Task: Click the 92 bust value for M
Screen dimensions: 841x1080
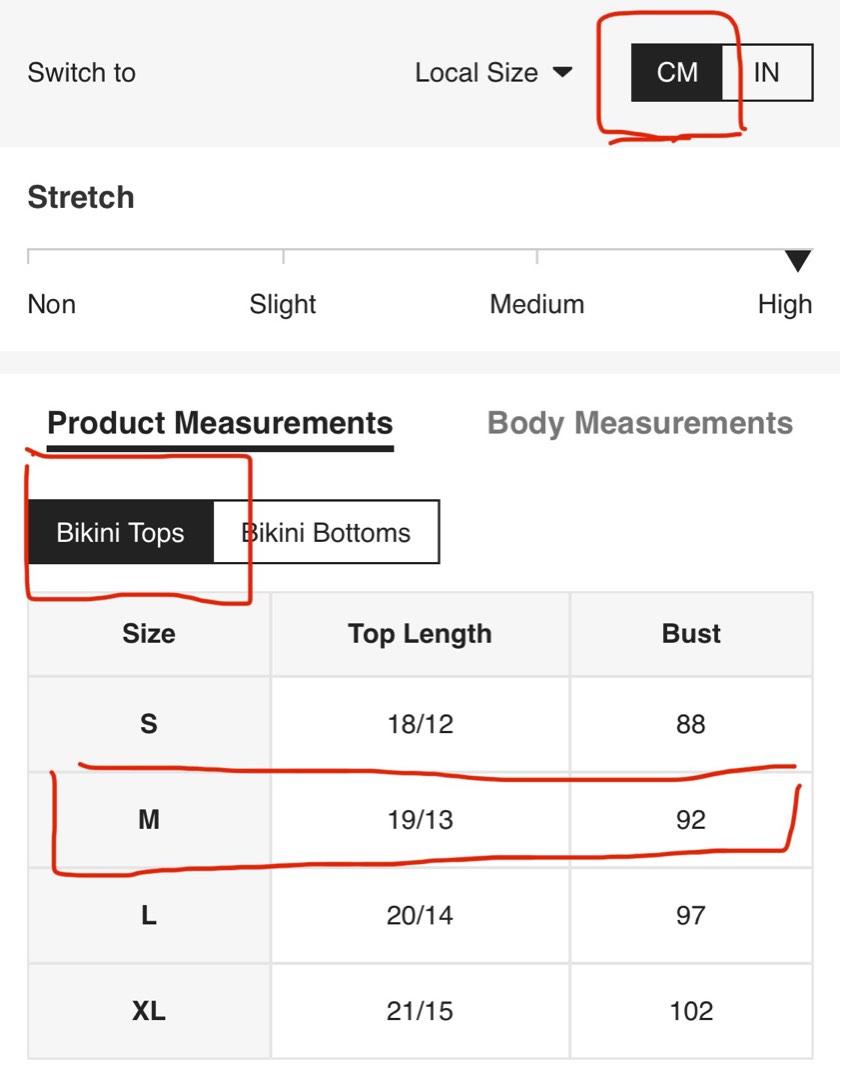Action: coord(691,820)
